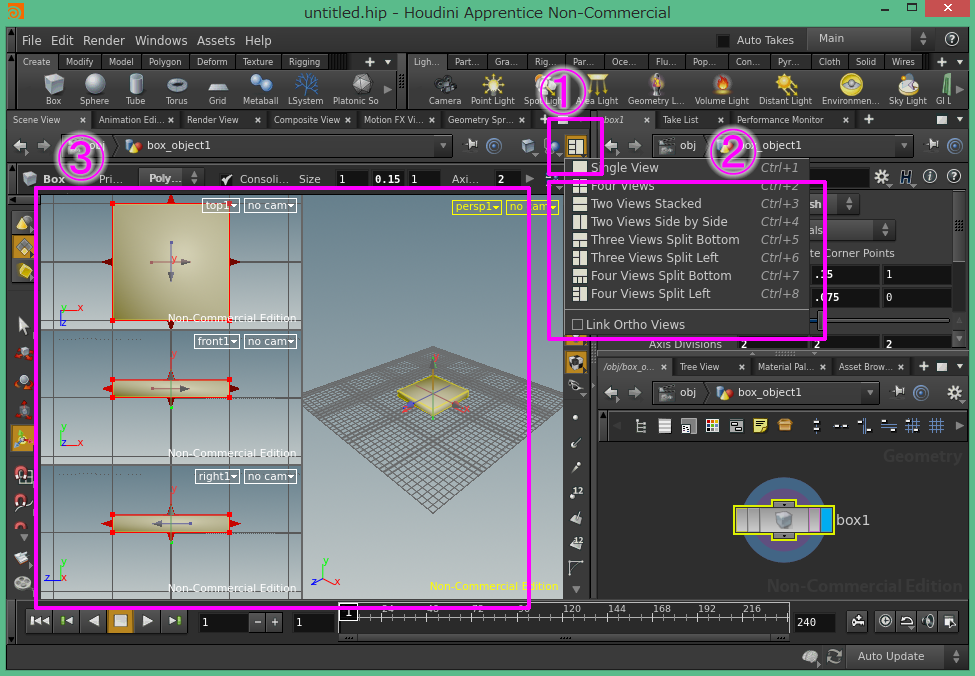Select the box1 node in network
This screenshot has height=676, width=975.
tap(783, 520)
